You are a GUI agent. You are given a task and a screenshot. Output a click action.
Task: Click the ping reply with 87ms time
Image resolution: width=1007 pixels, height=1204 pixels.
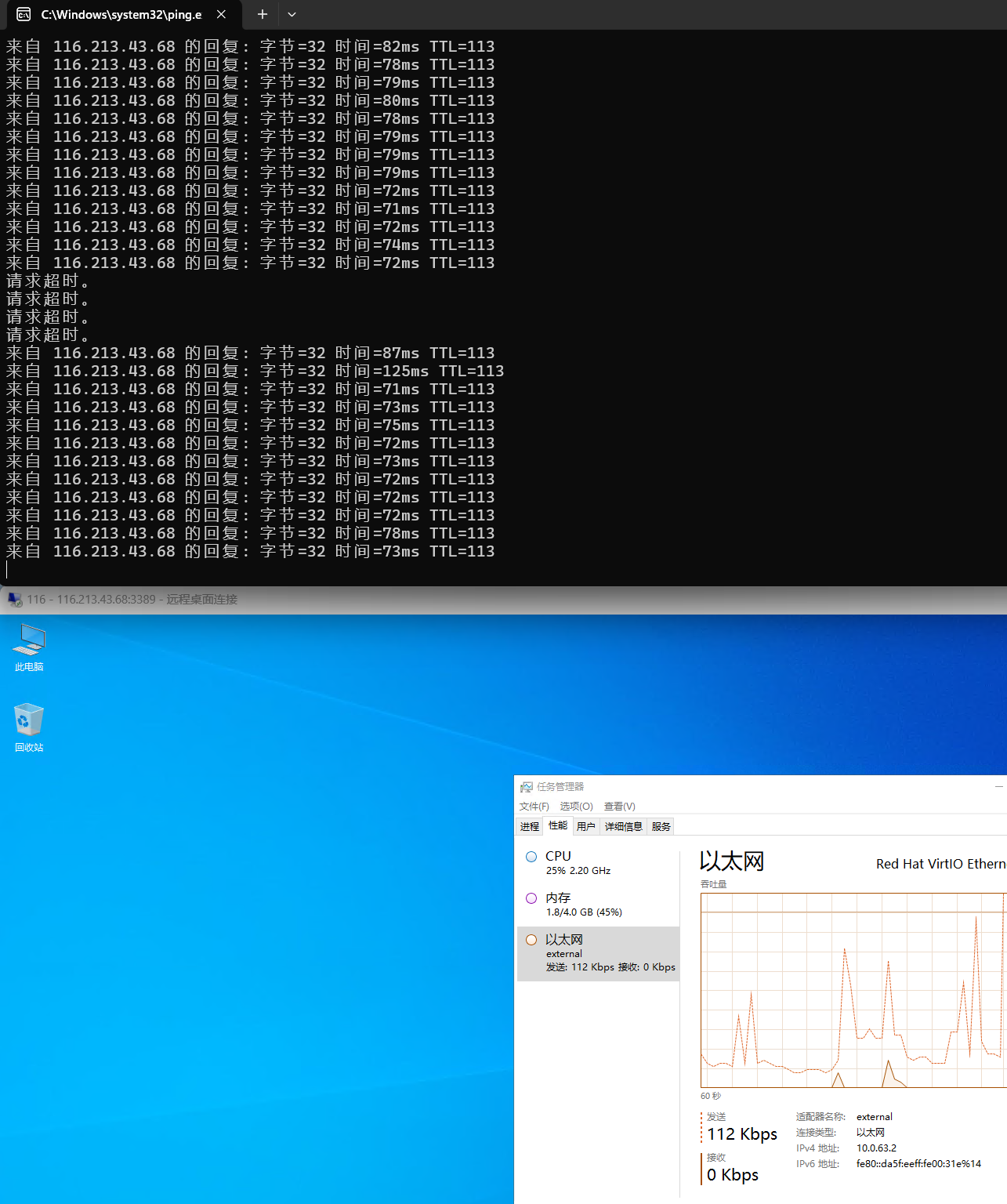click(251, 353)
